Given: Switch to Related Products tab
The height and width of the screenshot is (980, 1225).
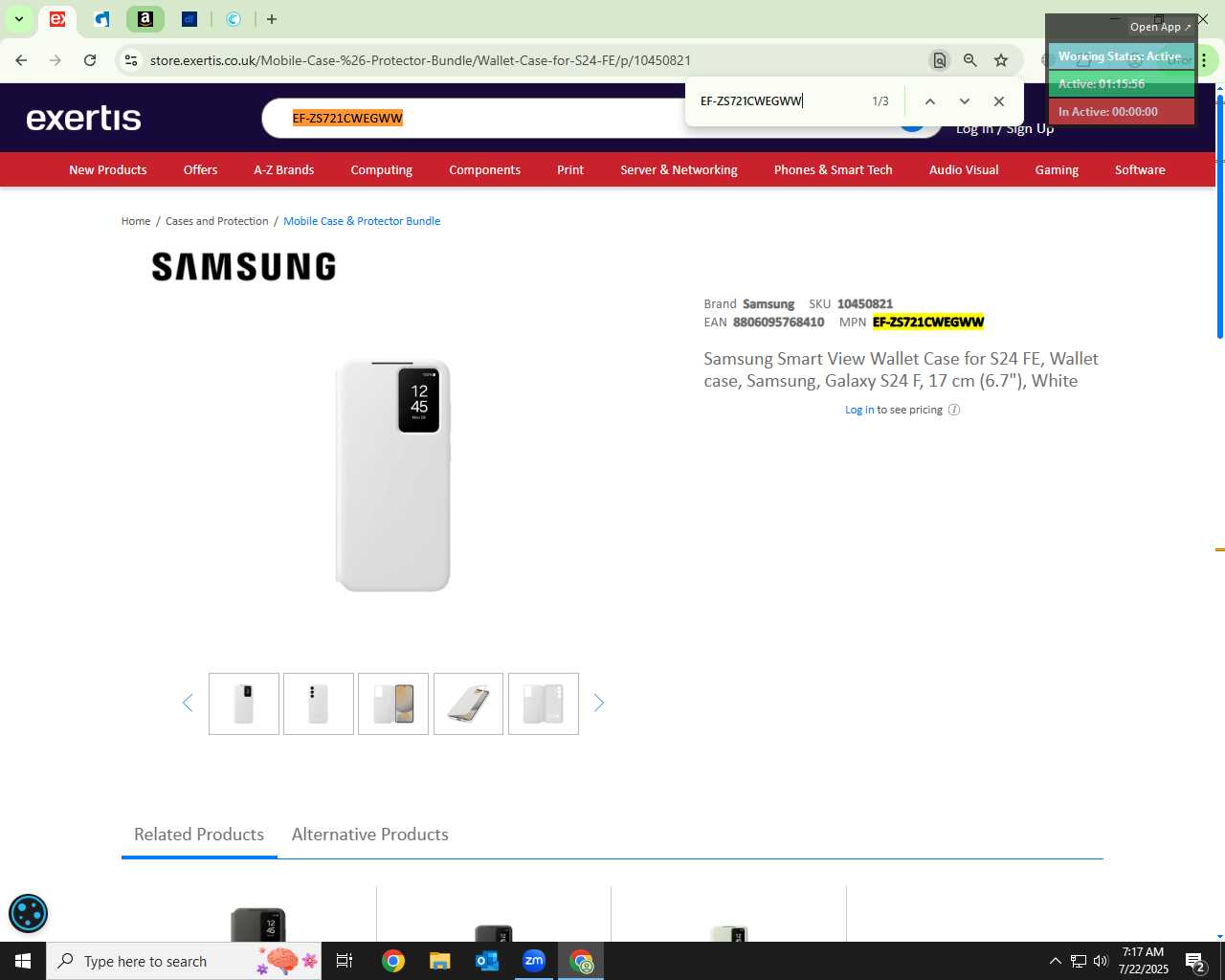Looking at the screenshot, I should pos(199,835).
